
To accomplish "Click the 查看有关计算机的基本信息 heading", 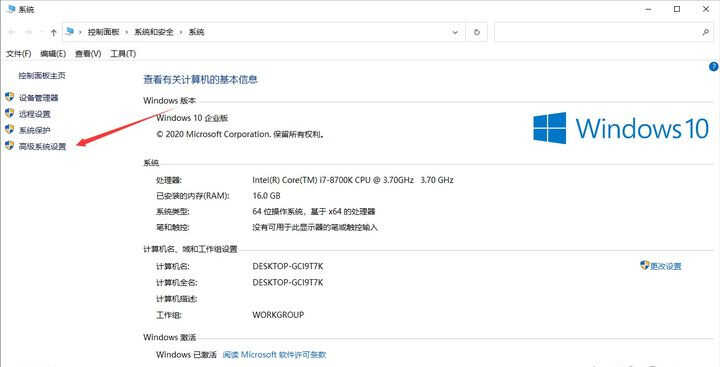I will pos(201,80).
